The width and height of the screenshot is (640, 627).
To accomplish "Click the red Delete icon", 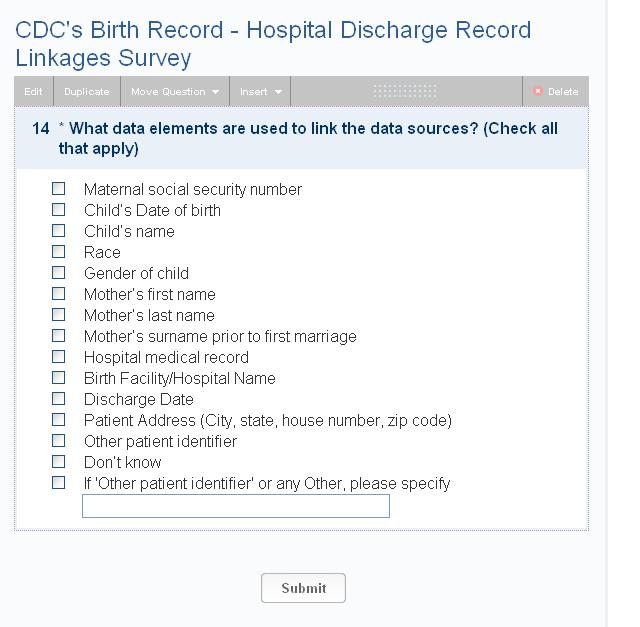I will coord(538,91).
